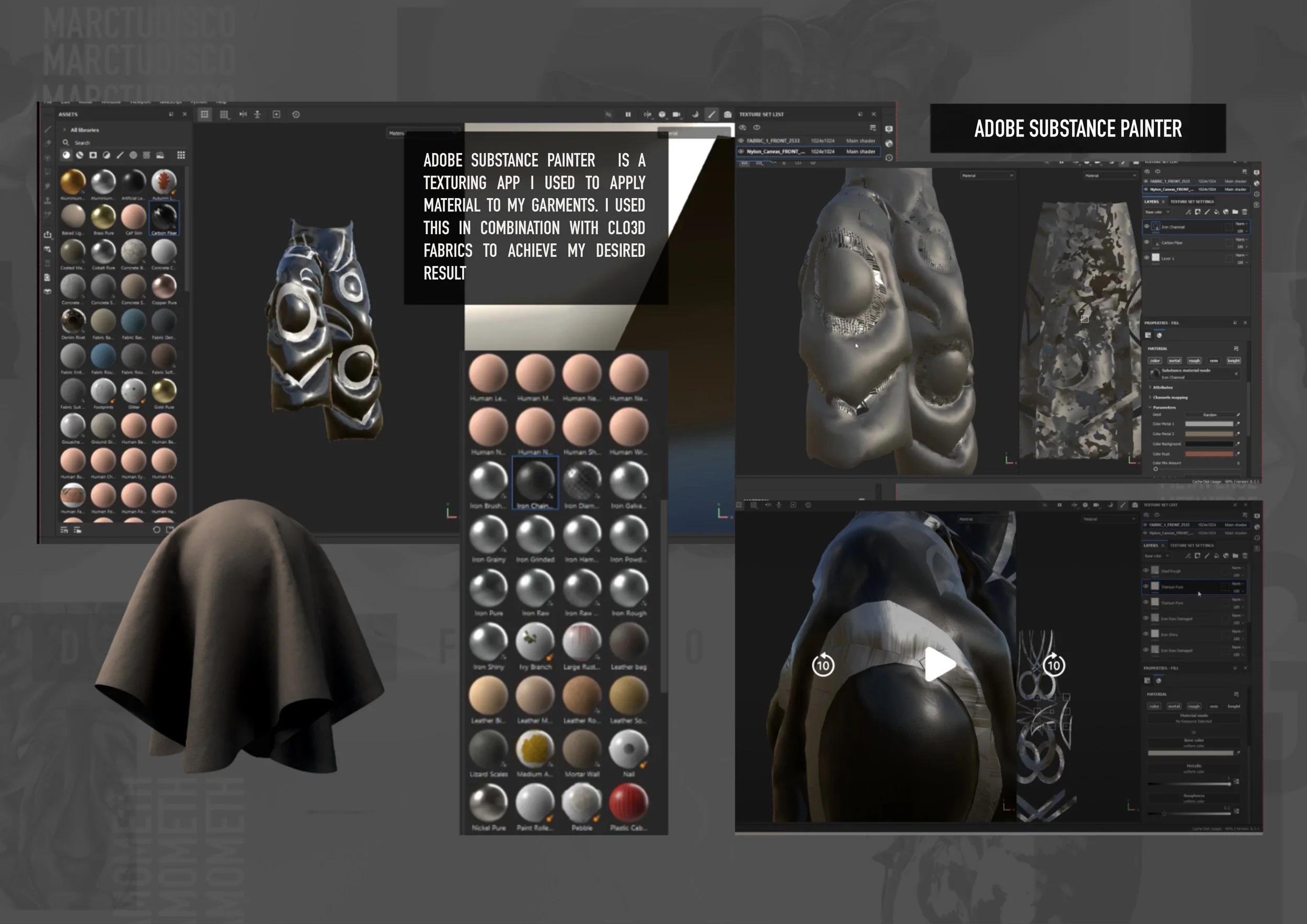Open the Base color channel dropdown
1307x924 pixels.
(x=1157, y=212)
